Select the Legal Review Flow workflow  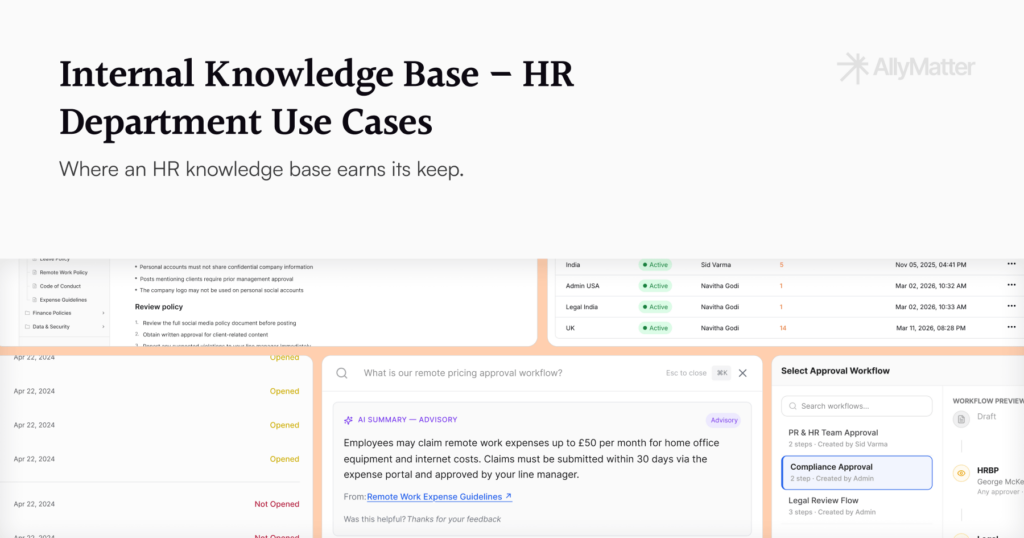pyautogui.click(x=856, y=506)
